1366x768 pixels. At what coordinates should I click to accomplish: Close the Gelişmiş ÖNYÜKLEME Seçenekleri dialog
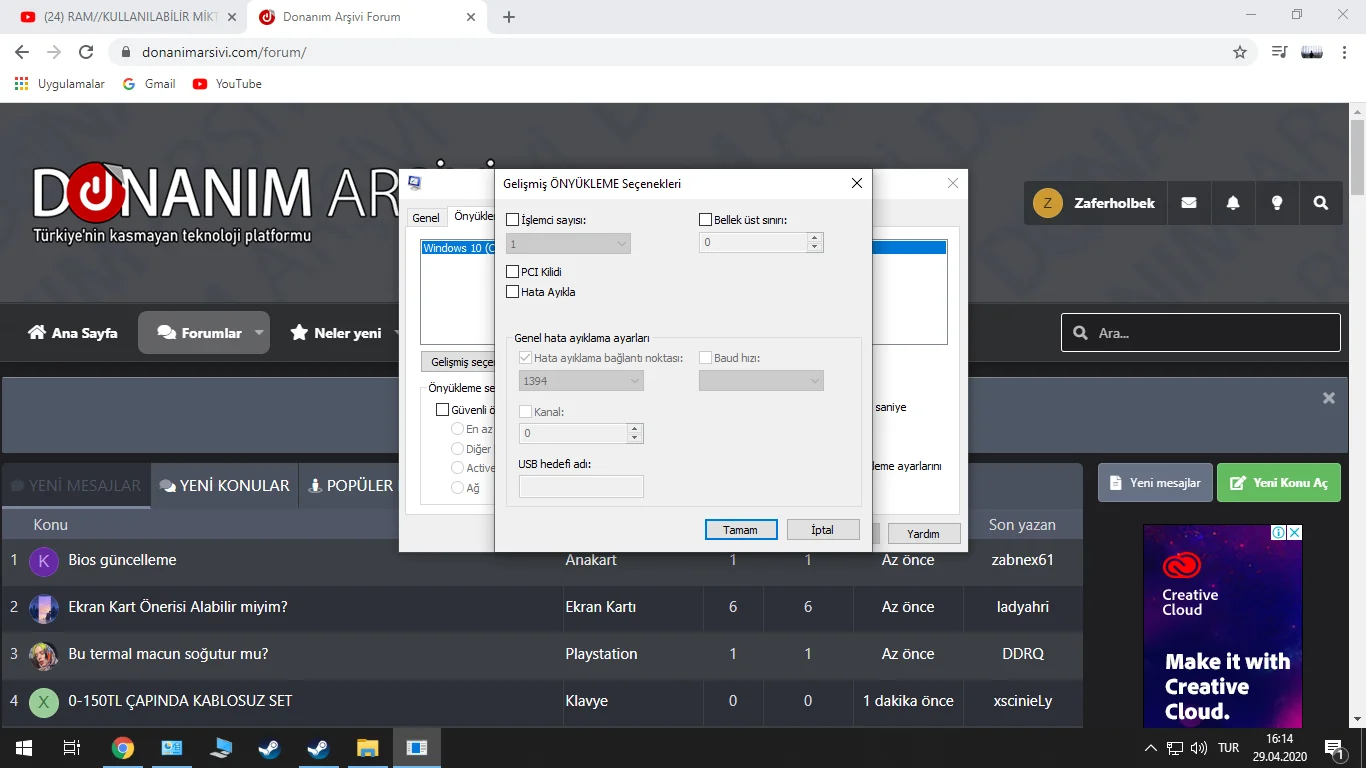pos(857,183)
